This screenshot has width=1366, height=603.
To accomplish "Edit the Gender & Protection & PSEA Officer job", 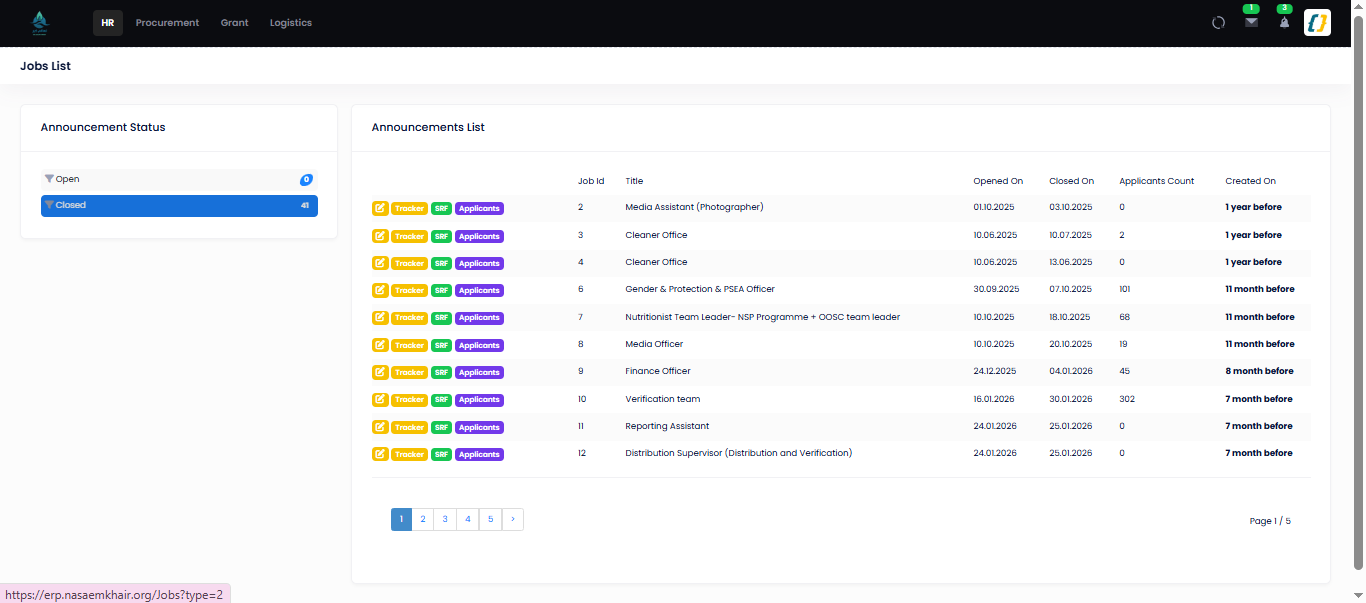I will tap(380, 290).
